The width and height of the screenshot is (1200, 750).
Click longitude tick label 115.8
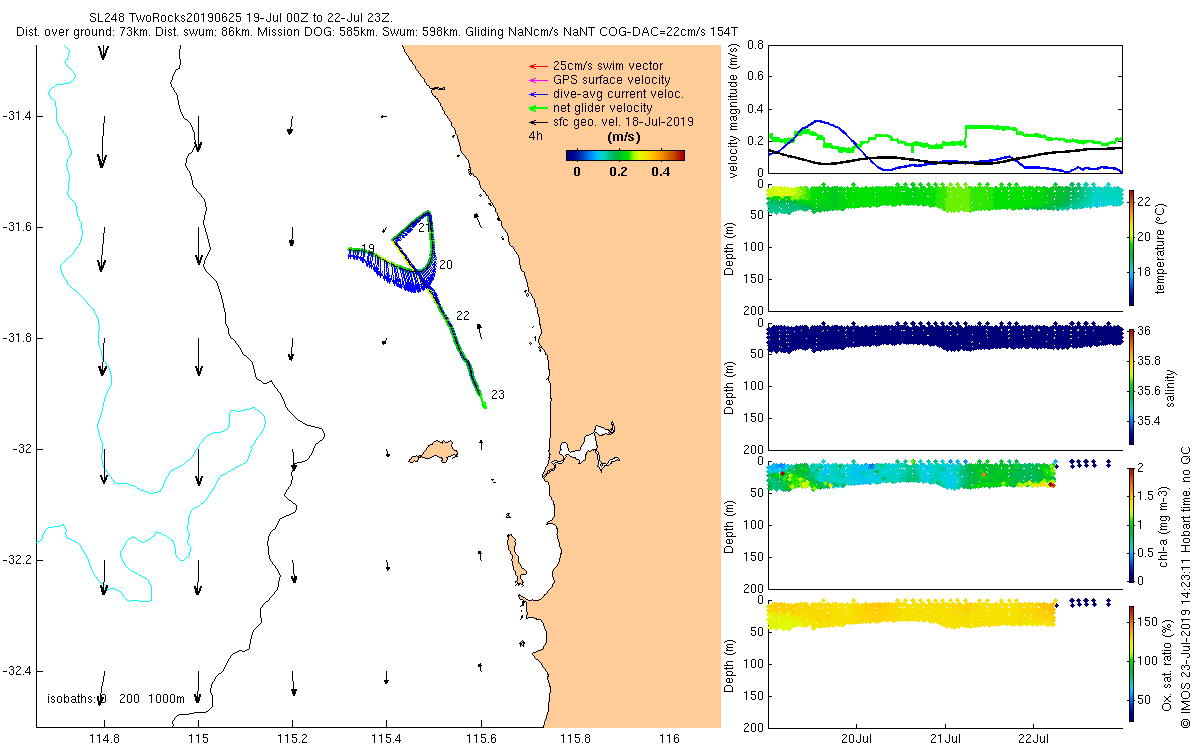click(x=576, y=739)
